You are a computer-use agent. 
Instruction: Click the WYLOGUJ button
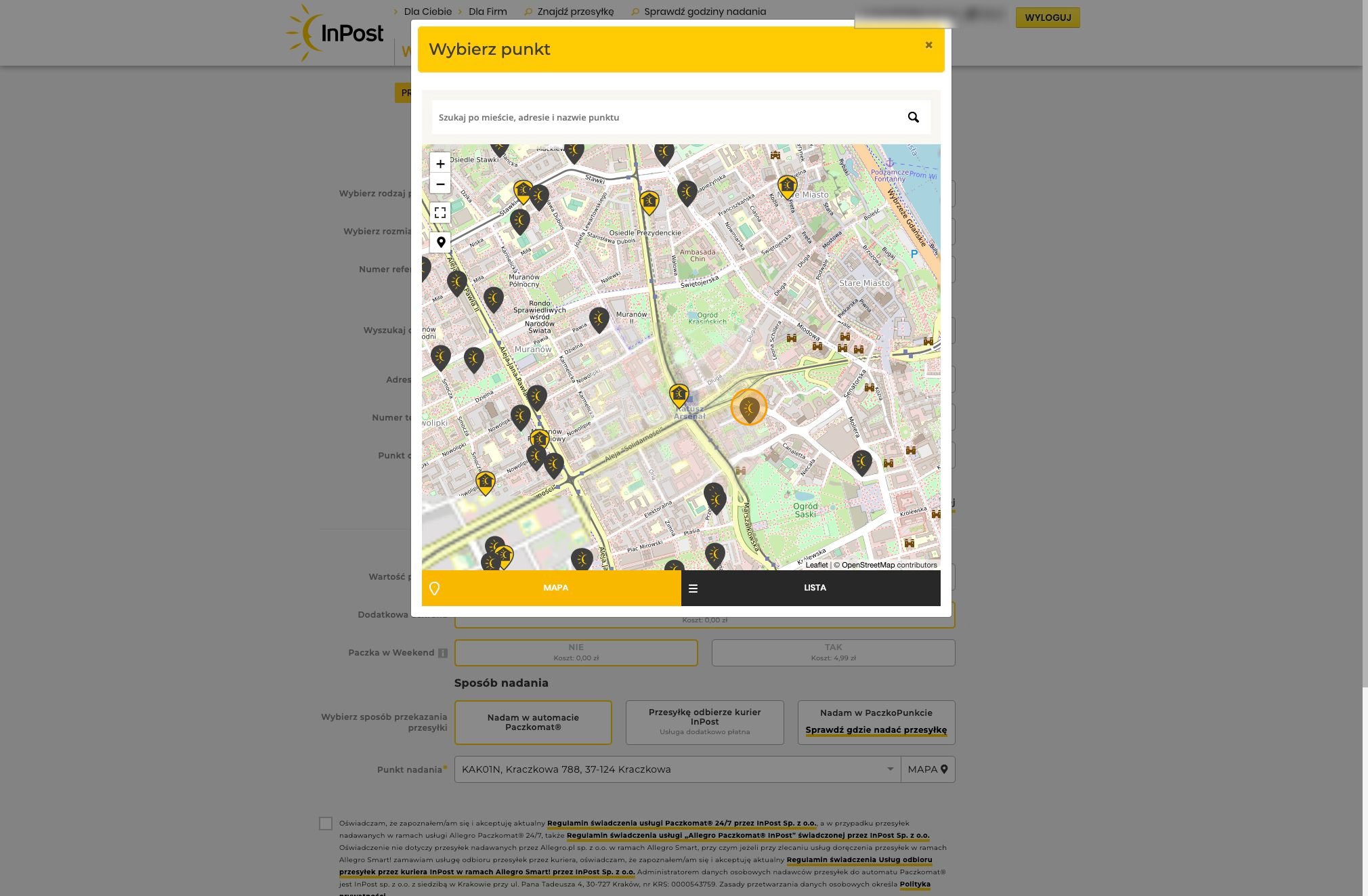pyautogui.click(x=1048, y=18)
